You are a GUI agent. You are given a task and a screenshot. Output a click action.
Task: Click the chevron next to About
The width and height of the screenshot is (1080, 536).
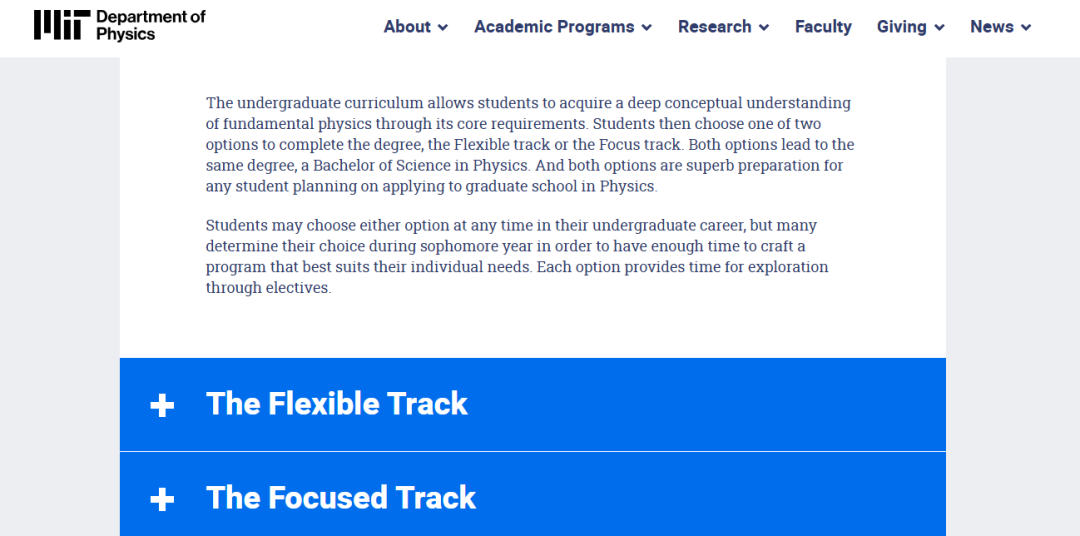pyautogui.click(x=443, y=28)
